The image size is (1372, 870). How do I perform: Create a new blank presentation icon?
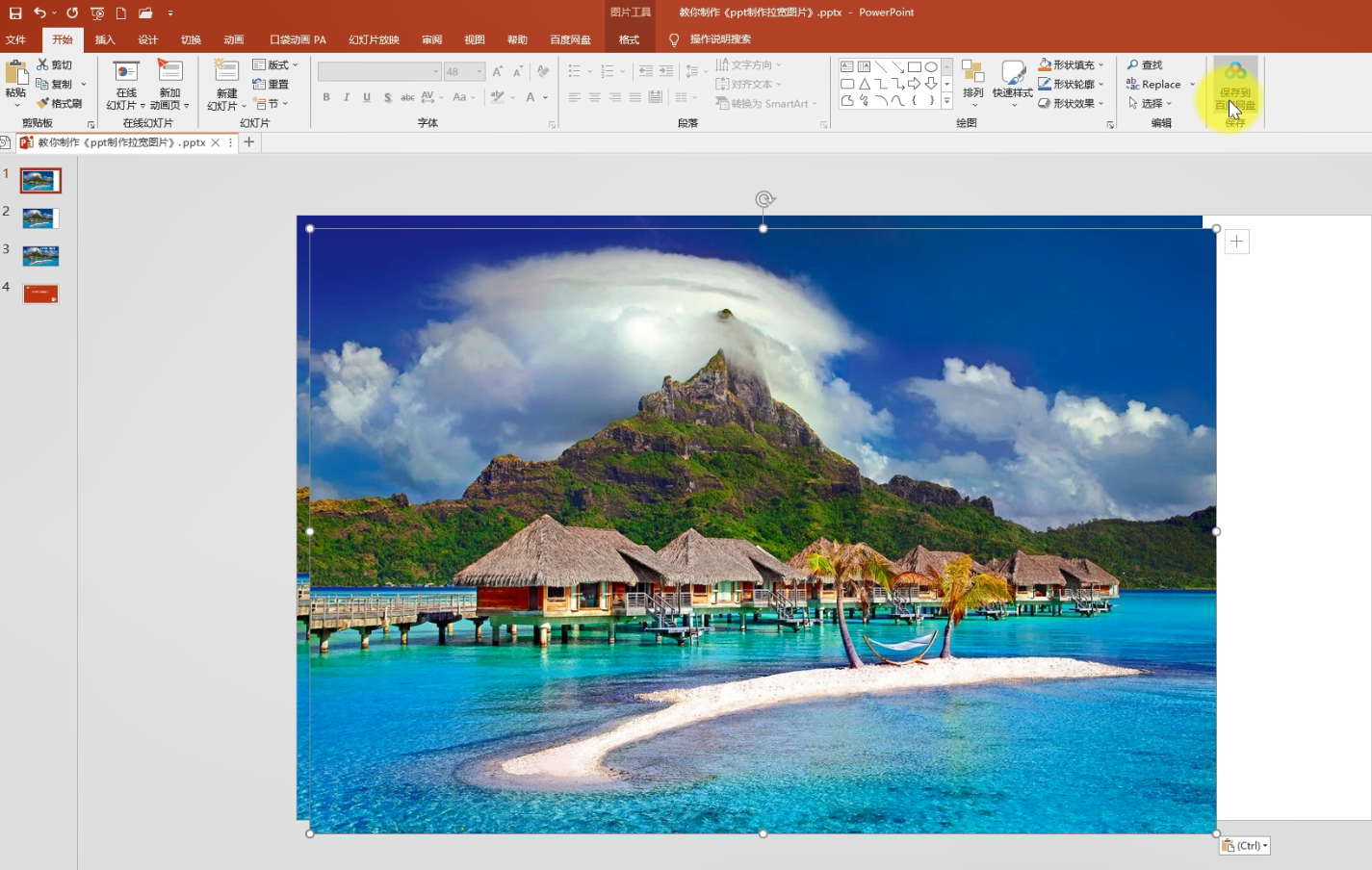coord(120,13)
